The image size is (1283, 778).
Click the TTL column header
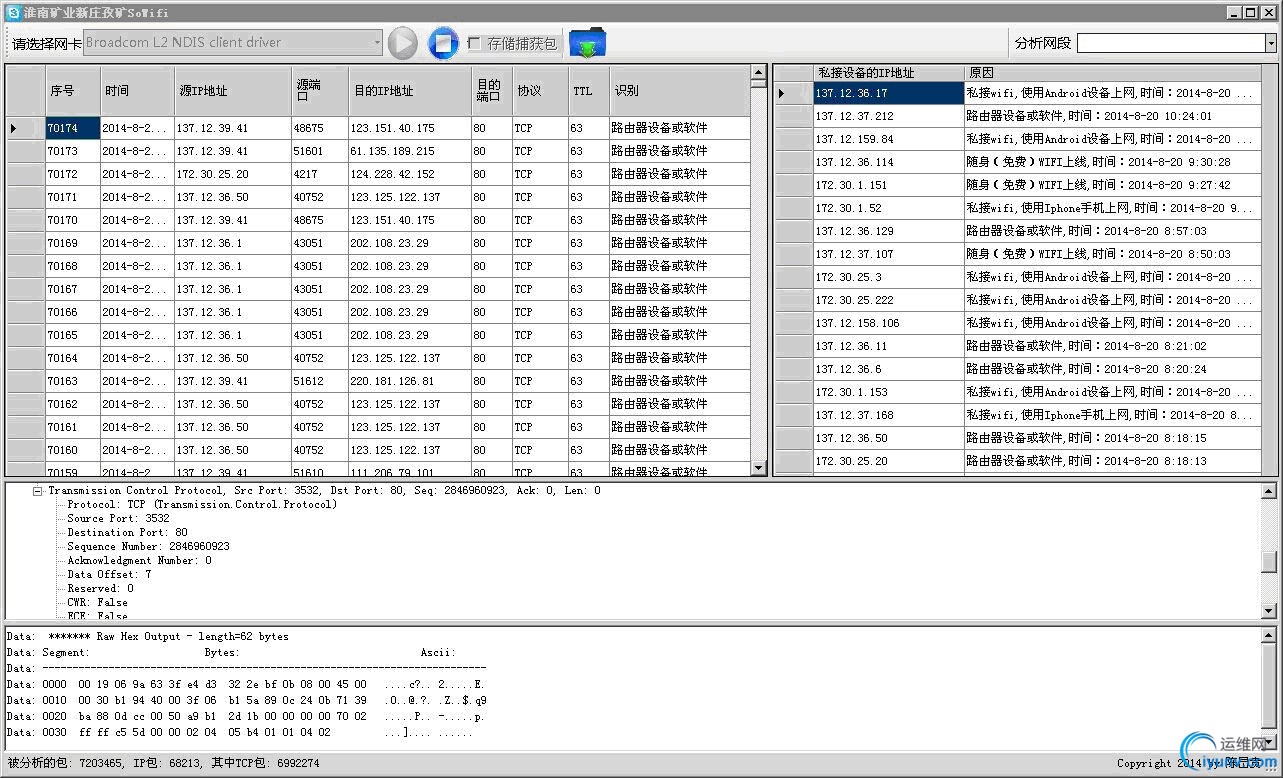pyautogui.click(x=589, y=91)
